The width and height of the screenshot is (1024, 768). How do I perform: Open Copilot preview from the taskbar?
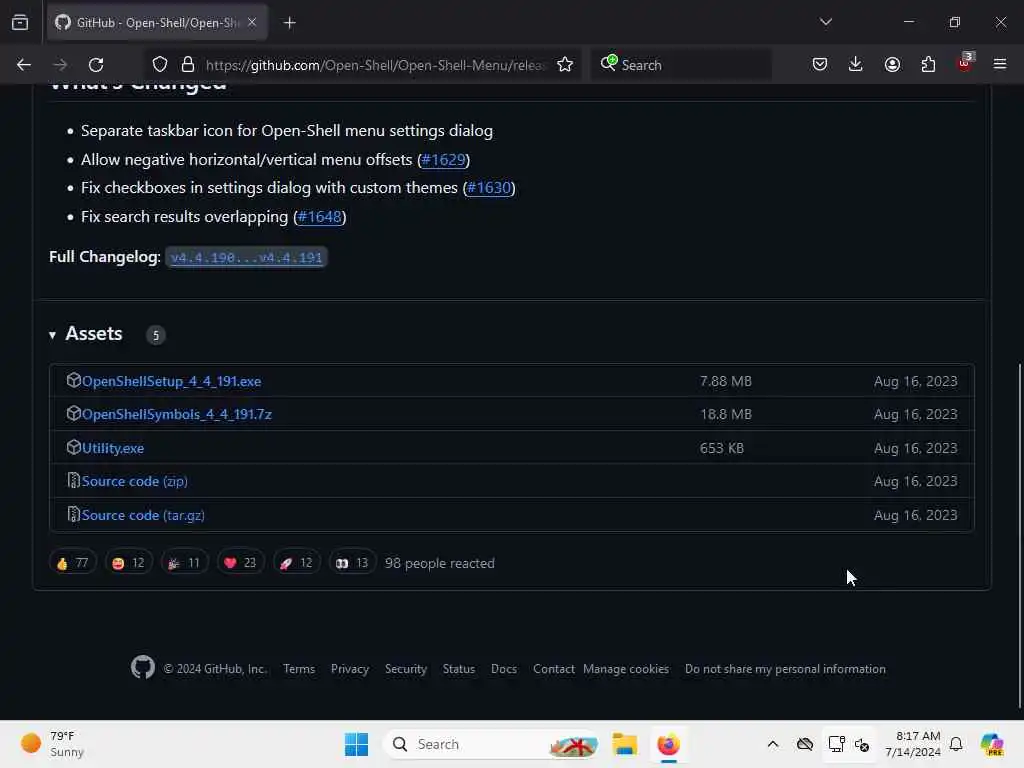(x=991, y=744)
